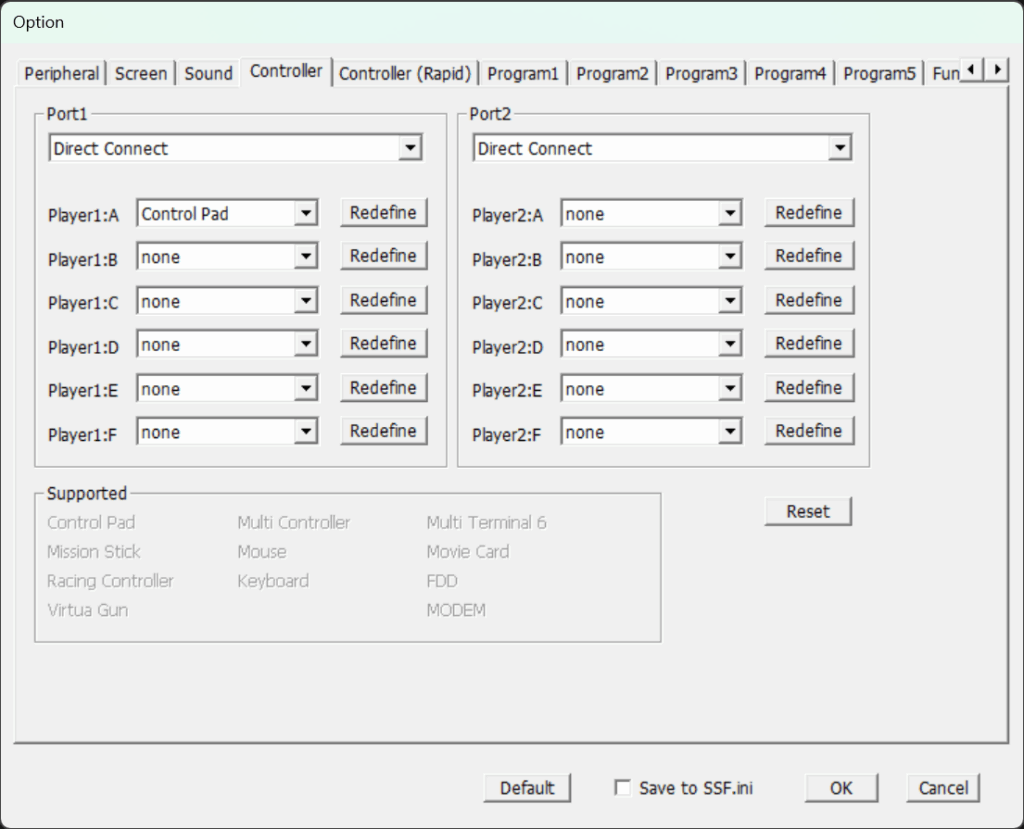Enable Save to SSF.ini

click(x=622, y=788)
